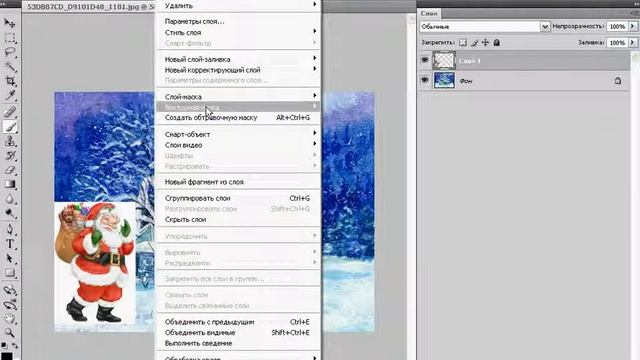The height and width of the screenshot is (360, 640).
Task: Hide the Фон layer using eye icon
Action: pyautogui.click(x=425, y=80)
